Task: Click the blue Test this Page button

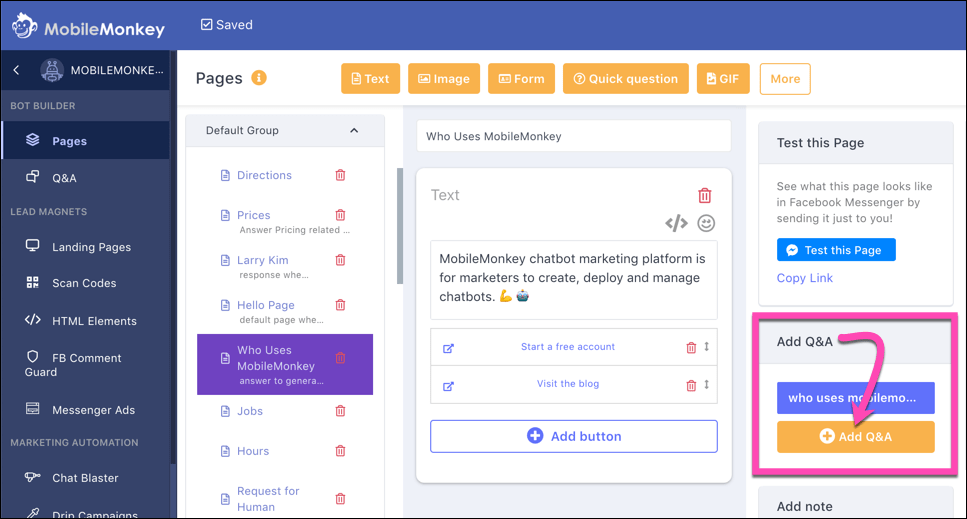Action: click(x=836, y=250)
